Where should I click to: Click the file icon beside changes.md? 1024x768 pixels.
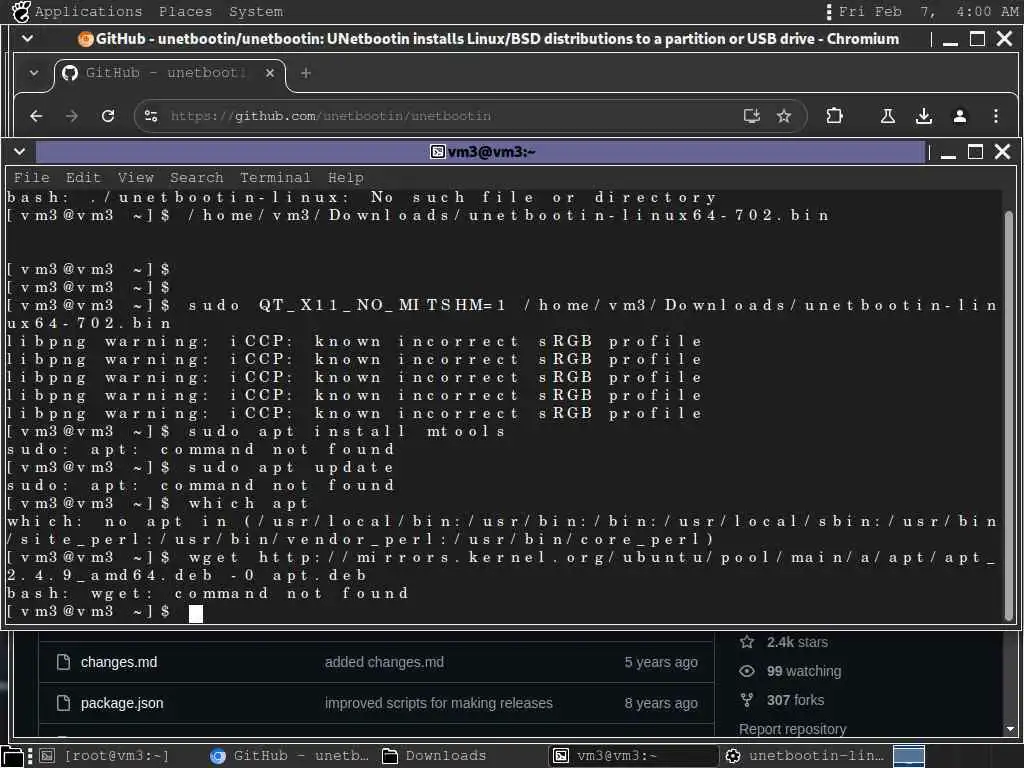63,662
